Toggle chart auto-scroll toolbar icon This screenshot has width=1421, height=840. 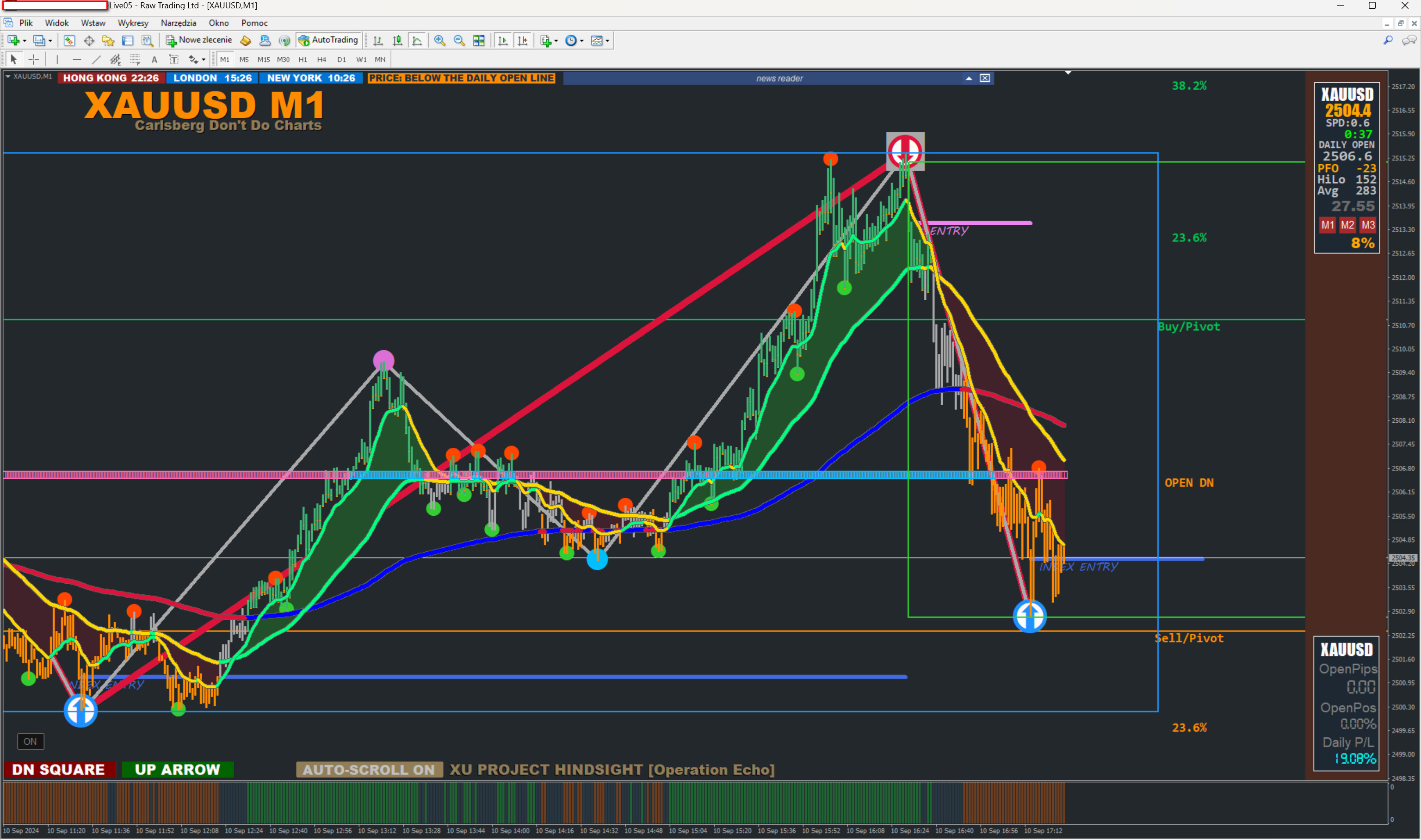pyautogui.click(x=502, y=40)
